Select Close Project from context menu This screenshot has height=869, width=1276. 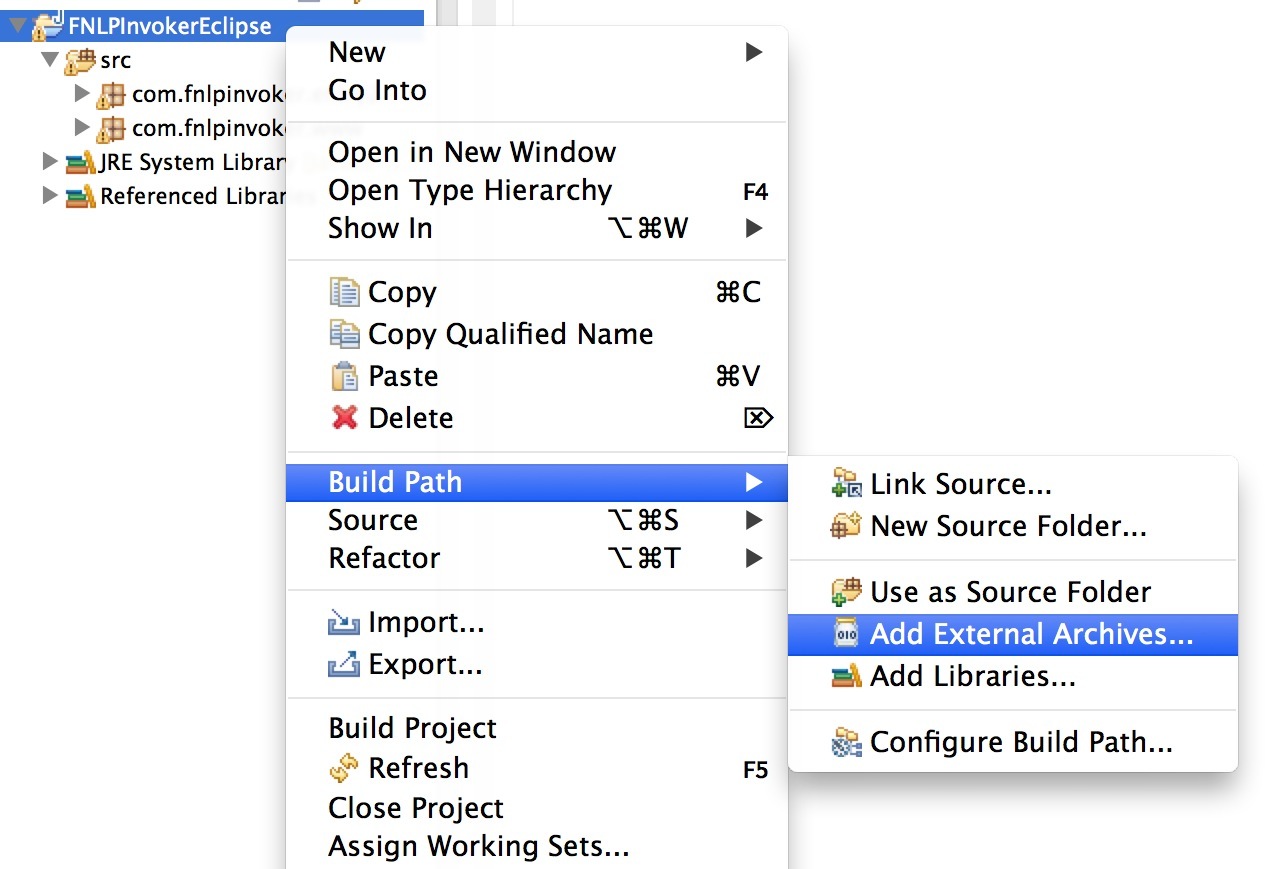(x=416, y=808)
